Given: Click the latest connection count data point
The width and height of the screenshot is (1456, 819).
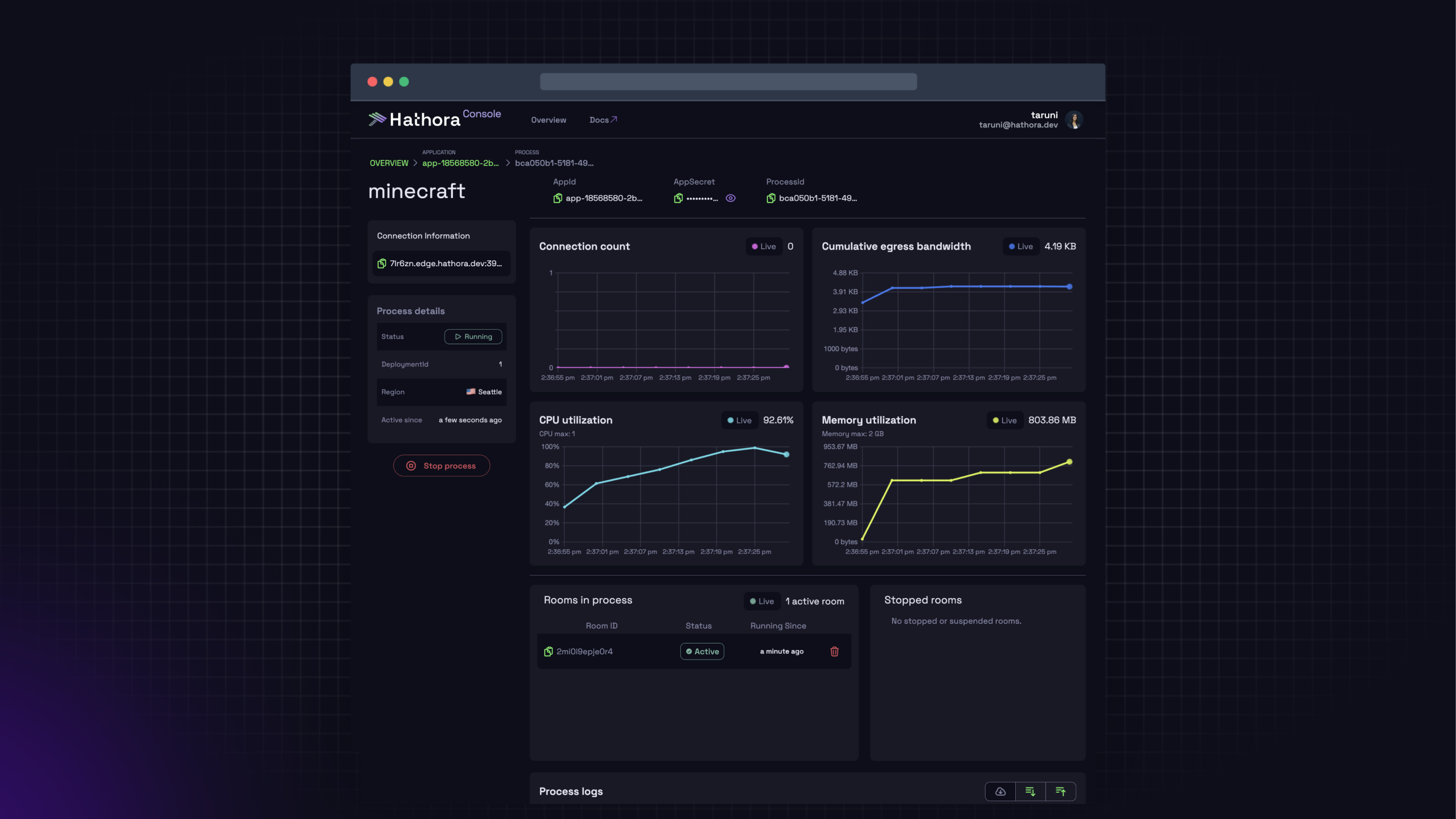Looking at the screenshot, I should coord(786,367).
